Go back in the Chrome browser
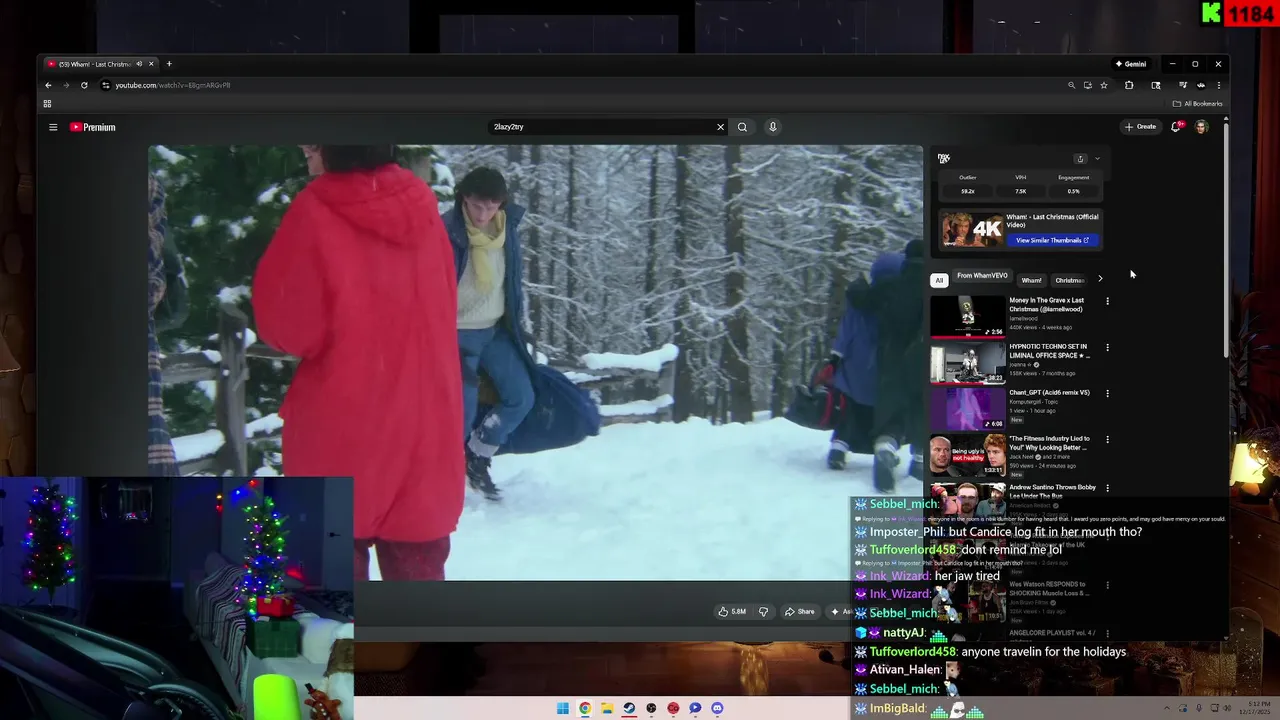Screen dimensions: 1280x720 point(48,85)
